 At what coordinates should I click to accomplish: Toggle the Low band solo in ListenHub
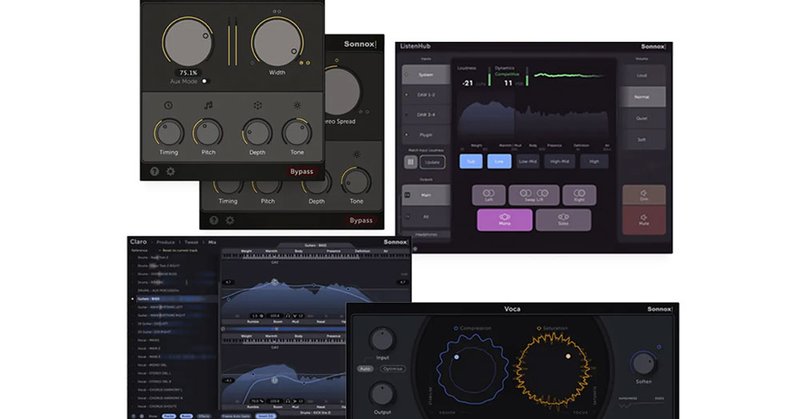[499, 161]
